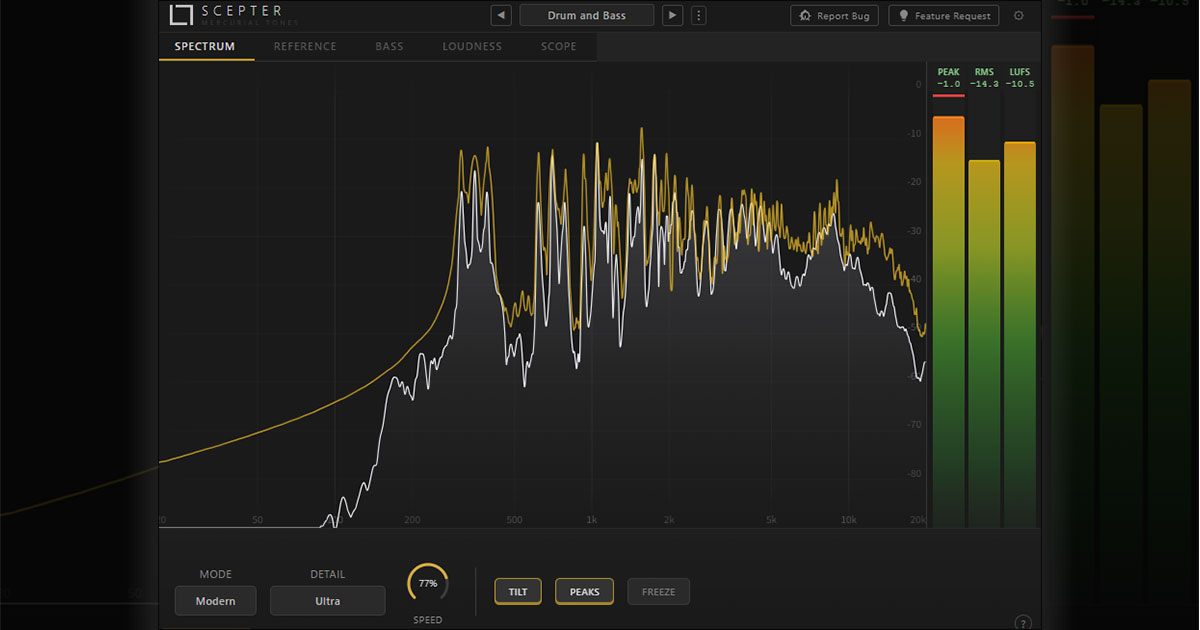Expand the Mode selector showing Modern
Viewport: 1200px width, 630px height.
pyautogui.click(x=215, y=601)
